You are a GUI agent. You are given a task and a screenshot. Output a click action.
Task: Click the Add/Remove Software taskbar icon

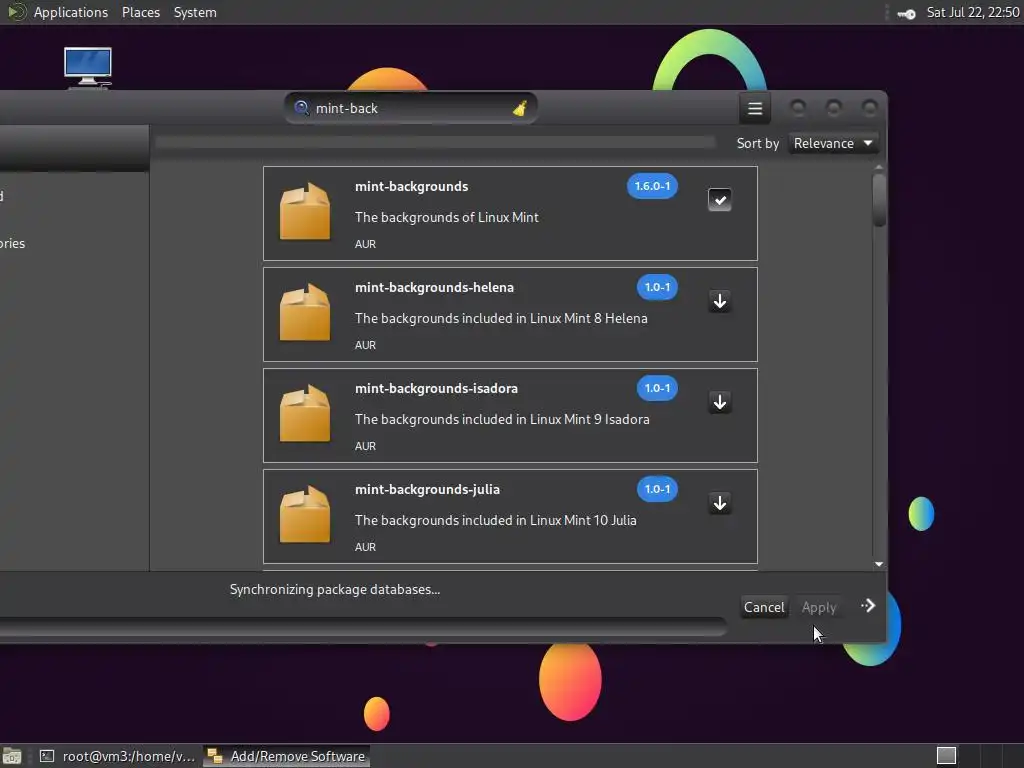215,756
